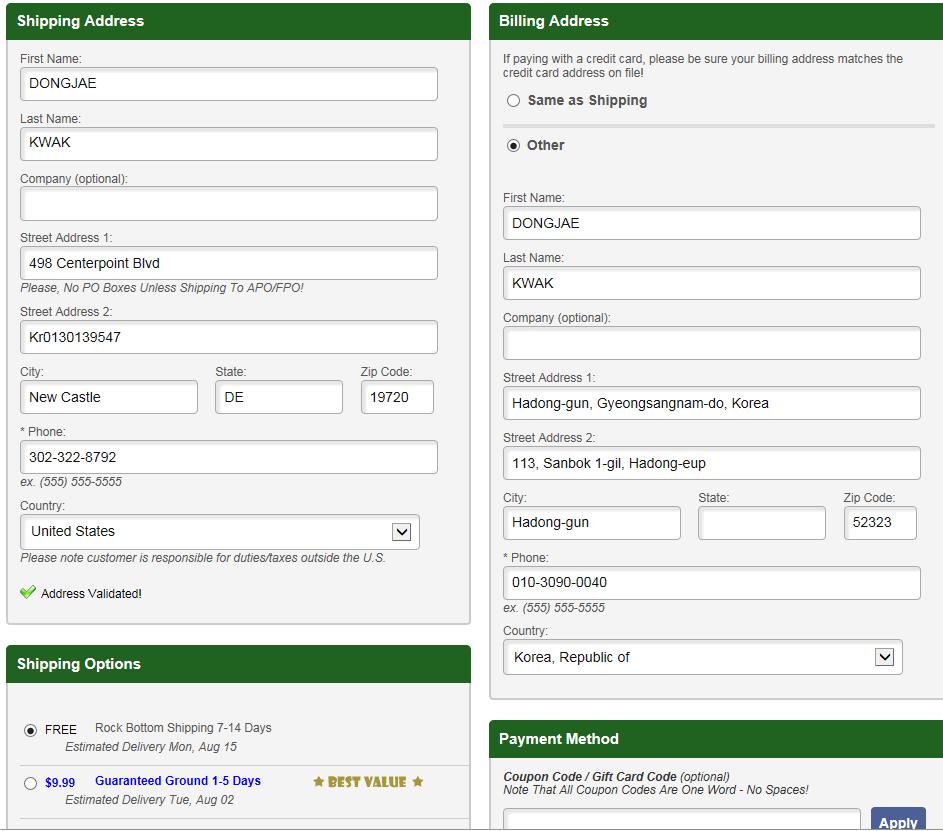Click the shipping Zip Code field
Viewport: 943px width, 831px height.
click(x=397, y=397)
